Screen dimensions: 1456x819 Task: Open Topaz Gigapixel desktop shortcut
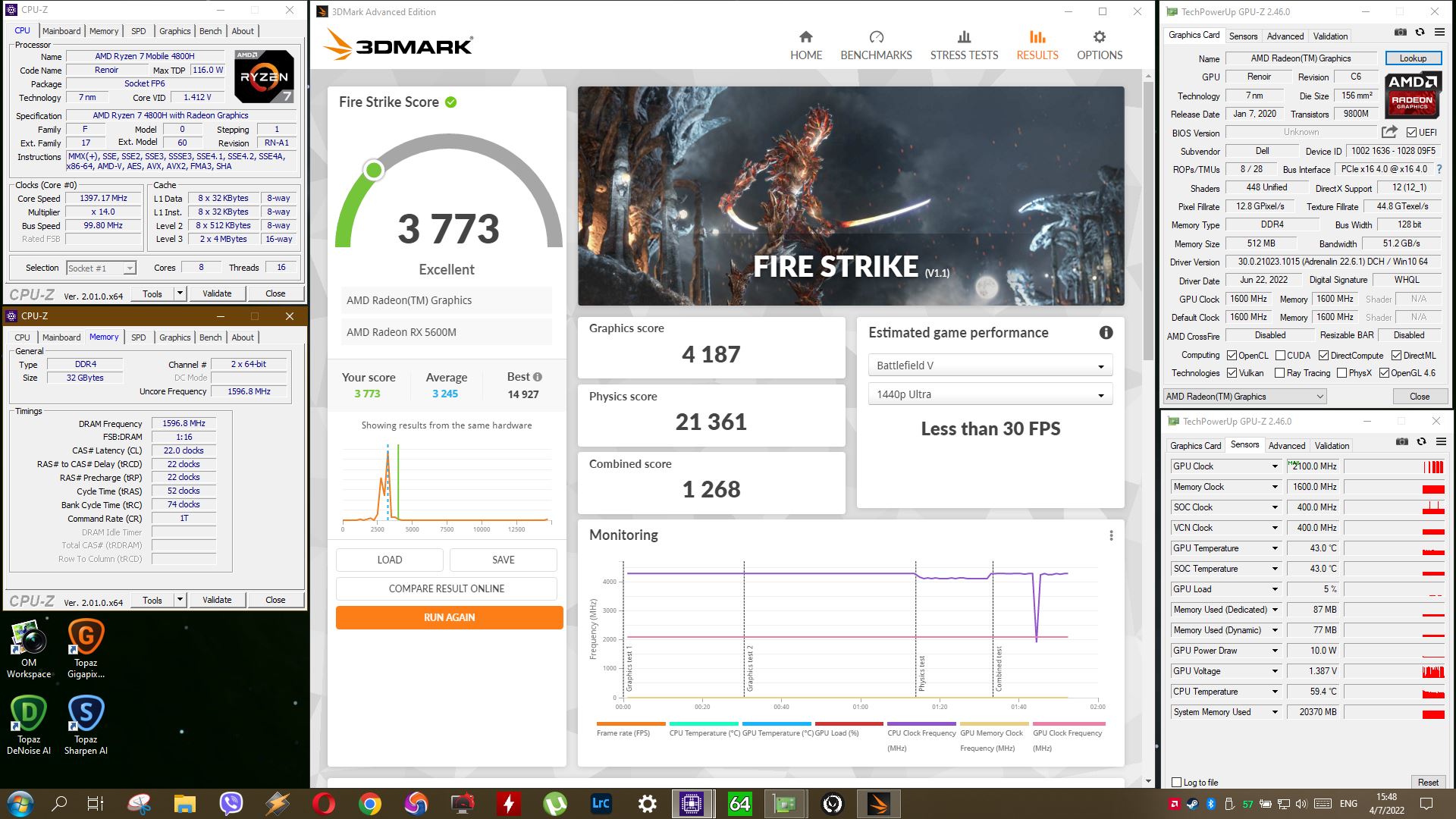click(86, 649)
